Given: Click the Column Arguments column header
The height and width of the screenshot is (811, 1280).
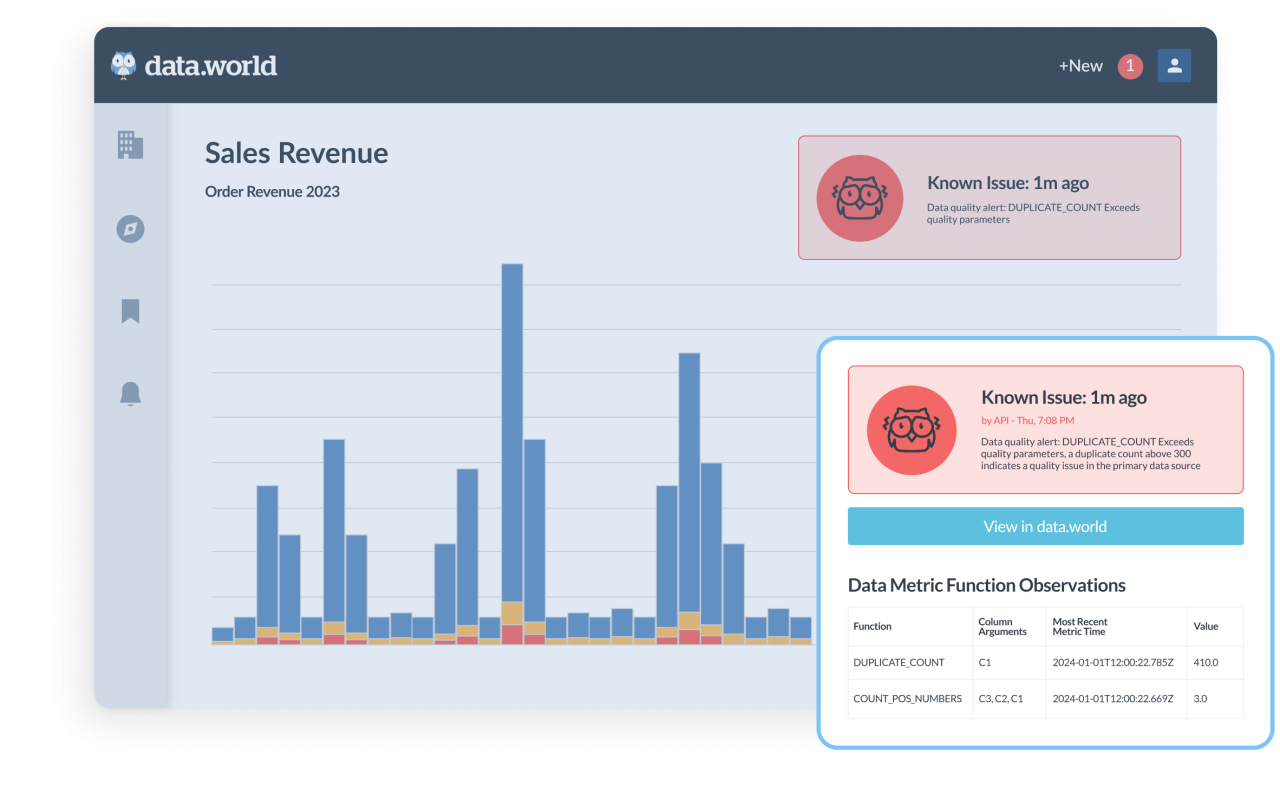Looking at the screenshot, I should click(x=1002, y=627).
